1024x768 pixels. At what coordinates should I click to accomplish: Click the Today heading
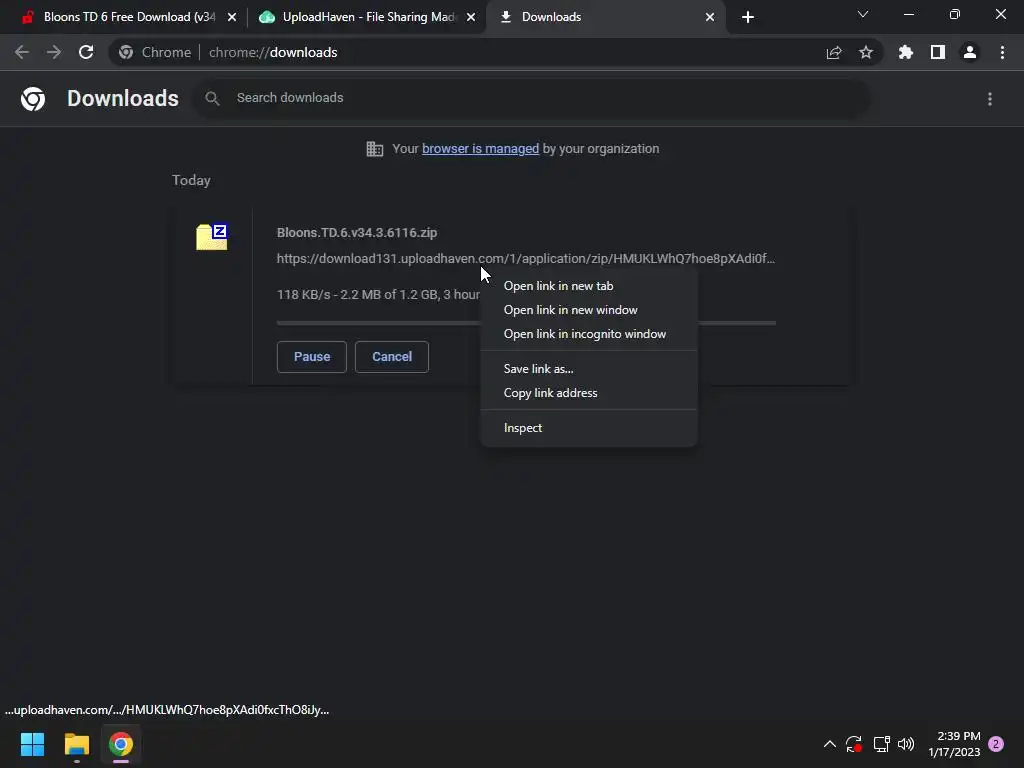[191, 180]
